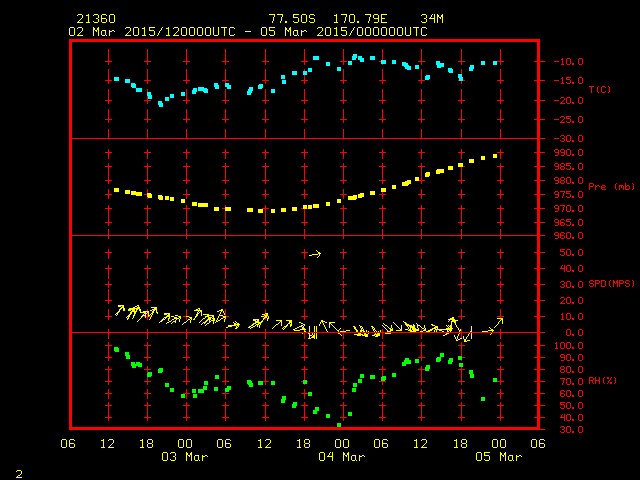Select the -20.0 temperature tick value
The height and width of the screenshot is (480, 640).
tap(569, 100)
